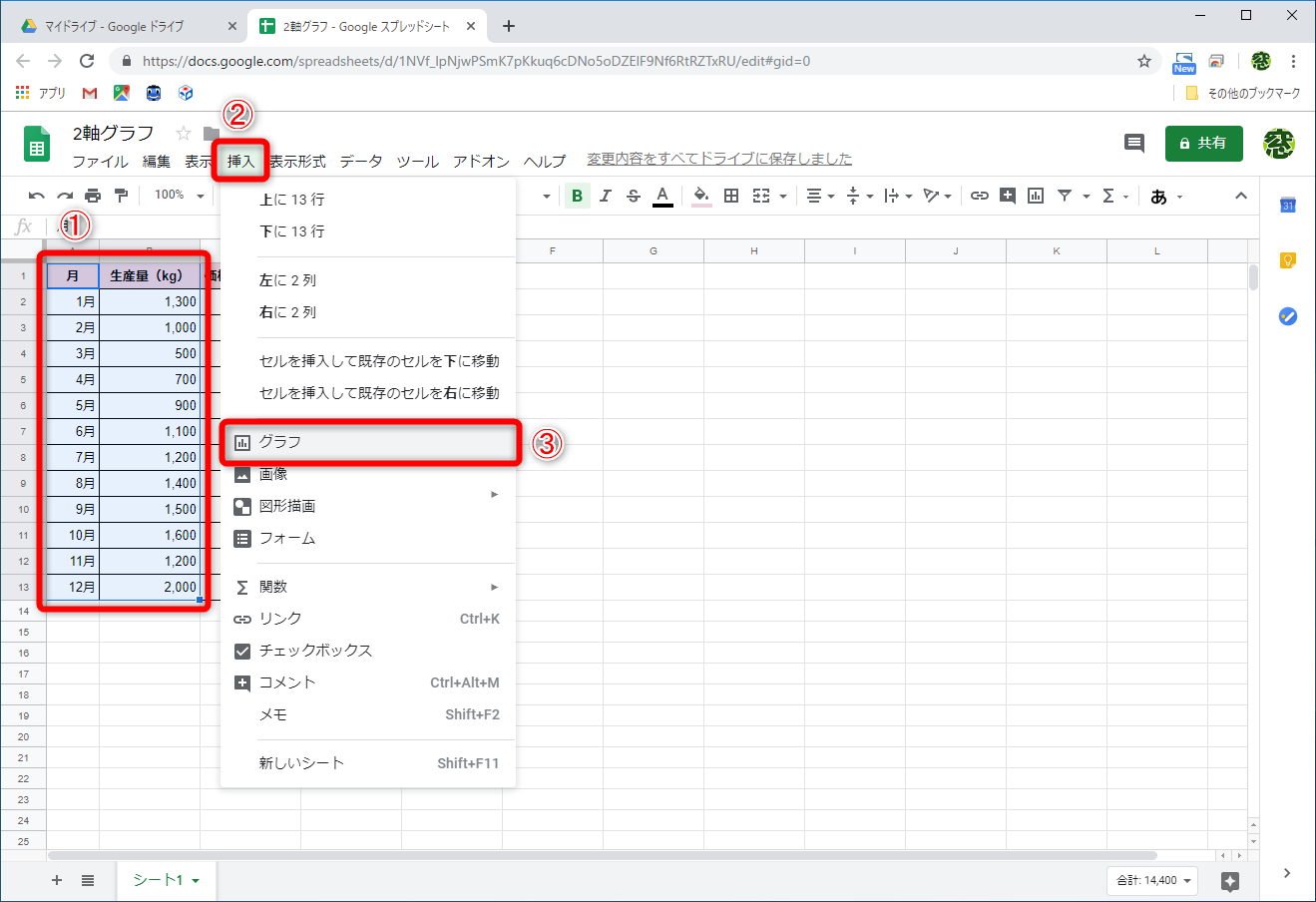Click the browser reload button
This screenshot has height=902, width=1316.
click(x=87, y=61)
